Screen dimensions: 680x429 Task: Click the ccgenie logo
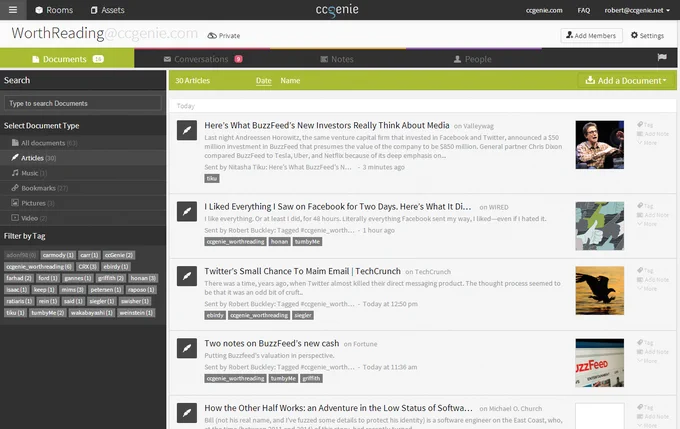(337, 10)
